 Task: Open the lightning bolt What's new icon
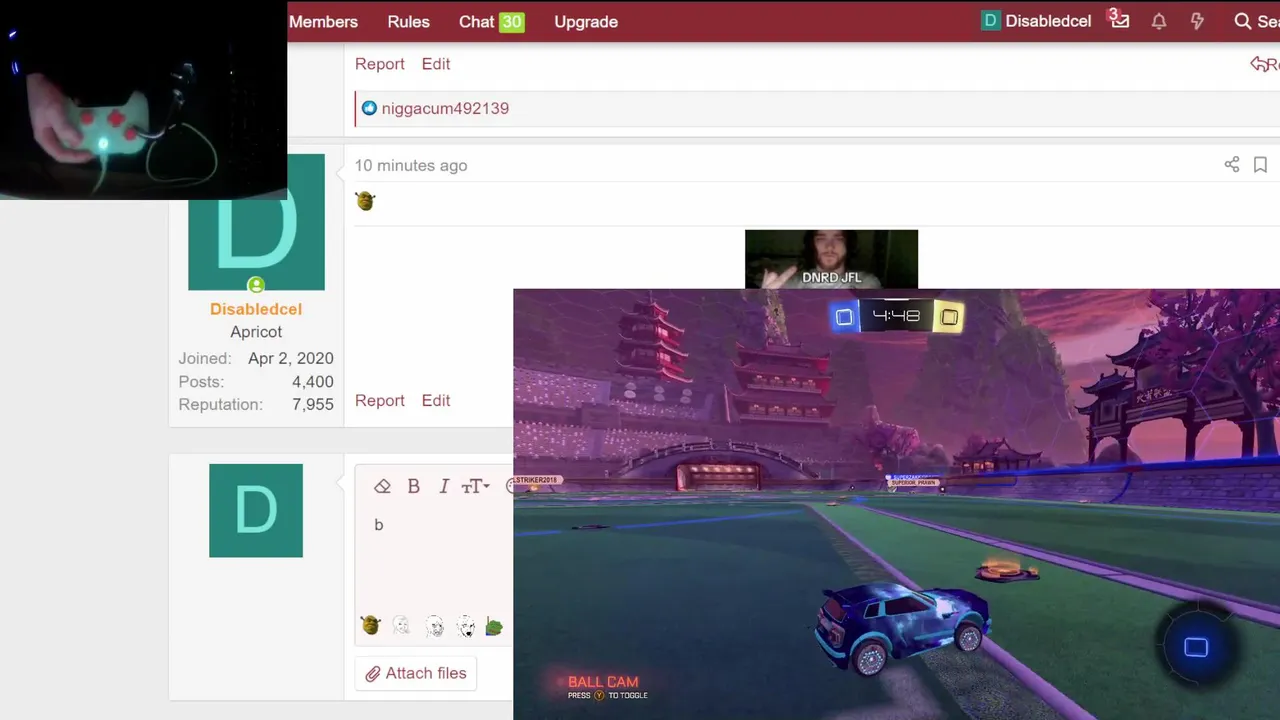[x=1197, y=21]
